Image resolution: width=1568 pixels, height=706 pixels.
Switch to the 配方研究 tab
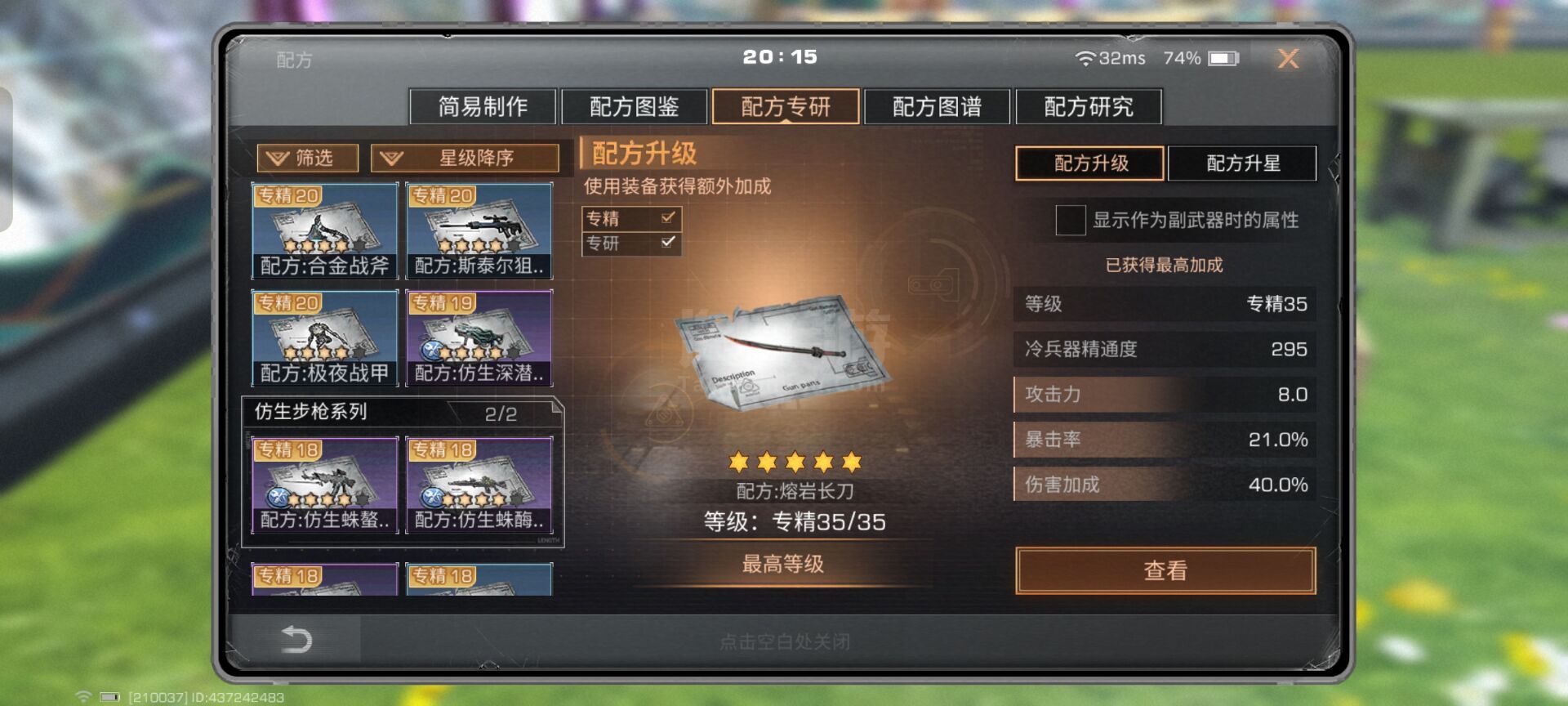click(x=1089, y=106)
